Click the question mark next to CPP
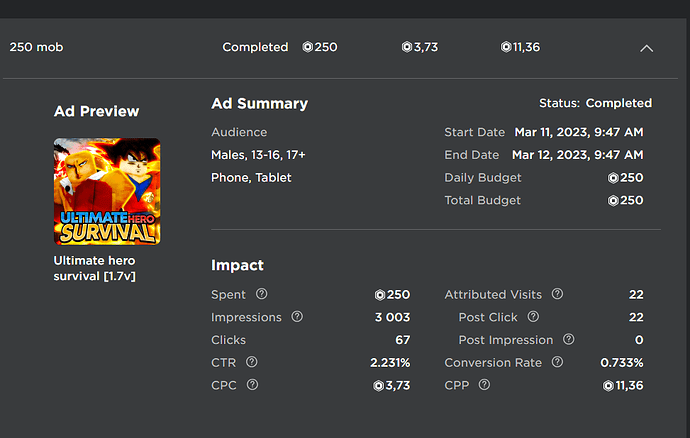Image resolution: width=690 pixels, height=438 pixels. click(485, 384)
